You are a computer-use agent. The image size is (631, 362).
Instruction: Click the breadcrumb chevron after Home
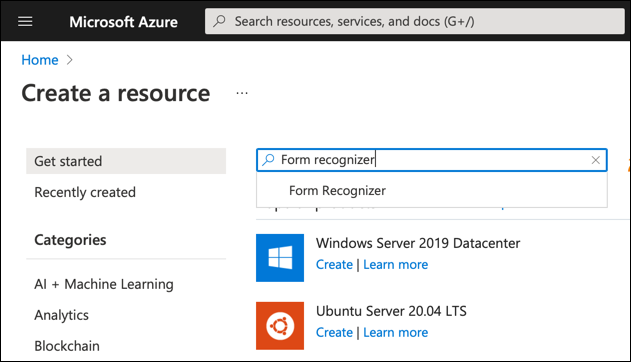click(70, 60)
